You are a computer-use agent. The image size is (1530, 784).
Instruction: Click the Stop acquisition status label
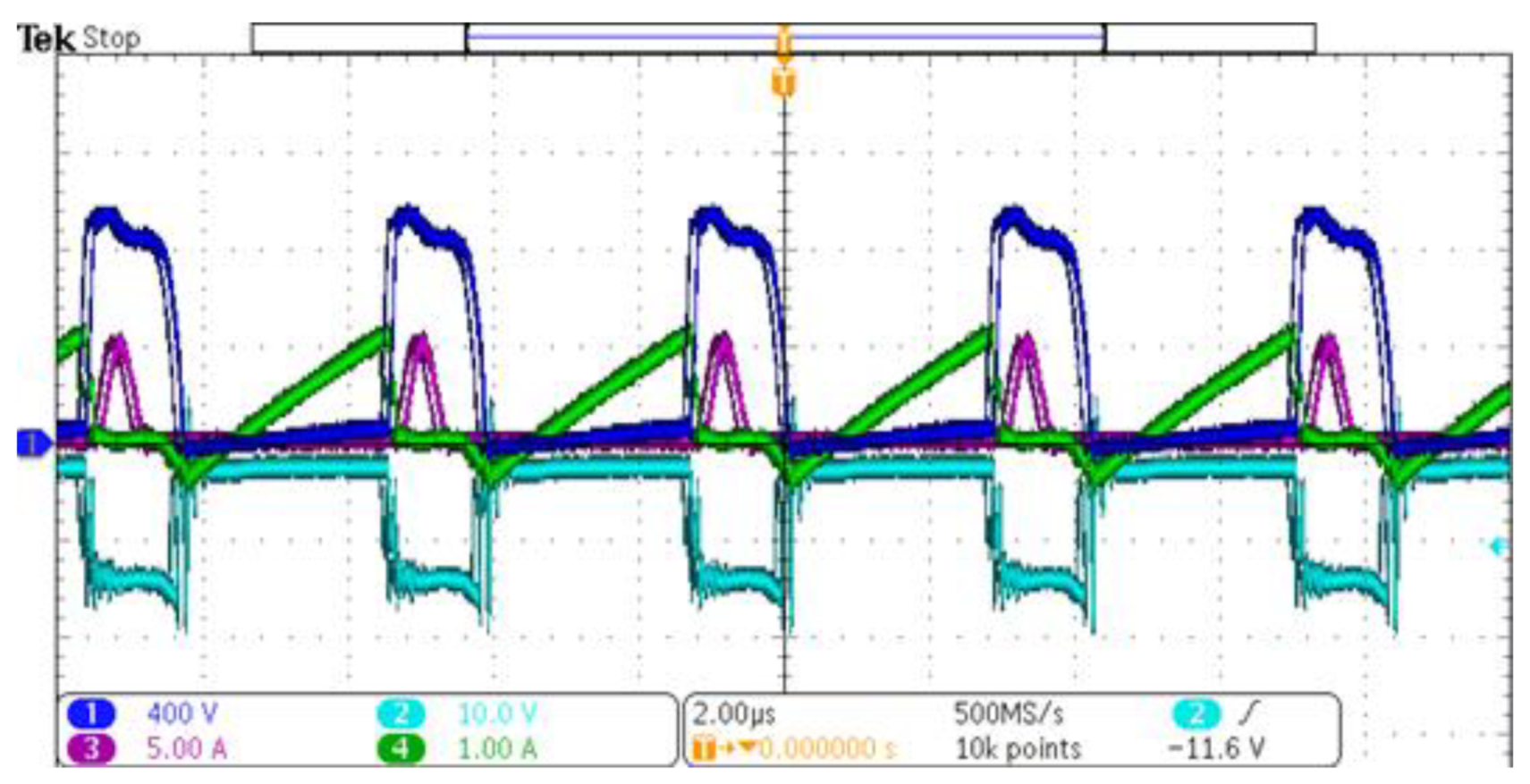pos(111,38)
